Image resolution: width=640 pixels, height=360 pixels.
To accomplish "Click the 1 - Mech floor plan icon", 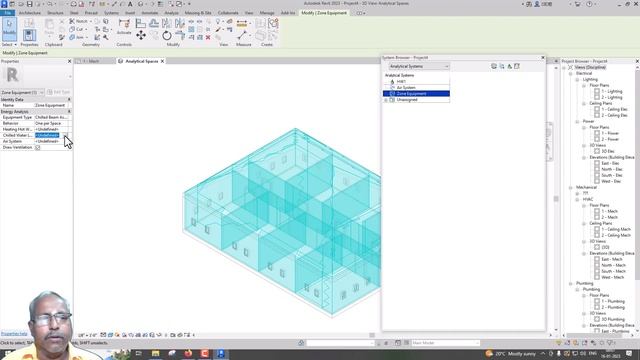I will coord(597,211).
